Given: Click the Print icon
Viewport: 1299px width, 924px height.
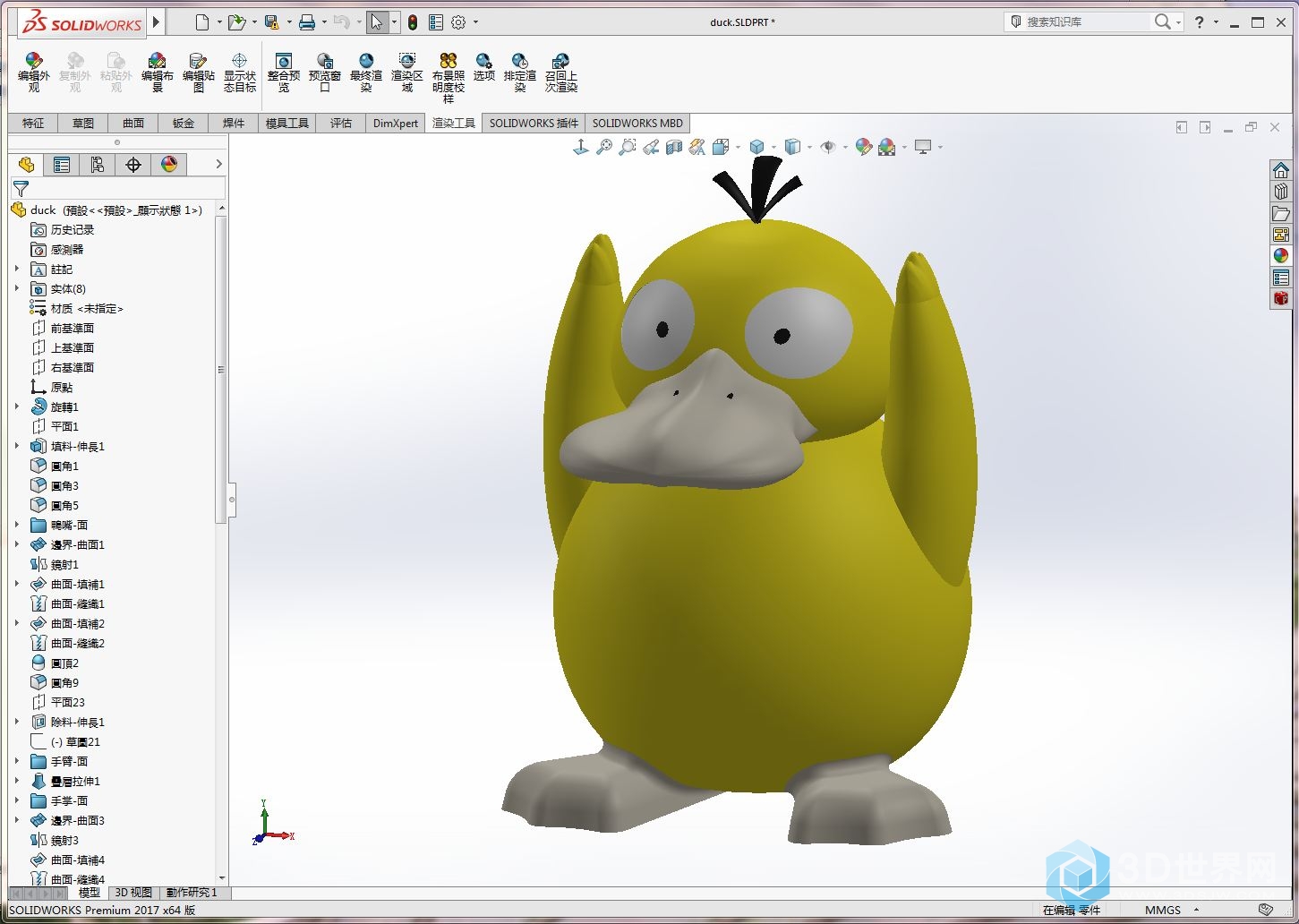Looking at the screenshot, I should 307,22.
